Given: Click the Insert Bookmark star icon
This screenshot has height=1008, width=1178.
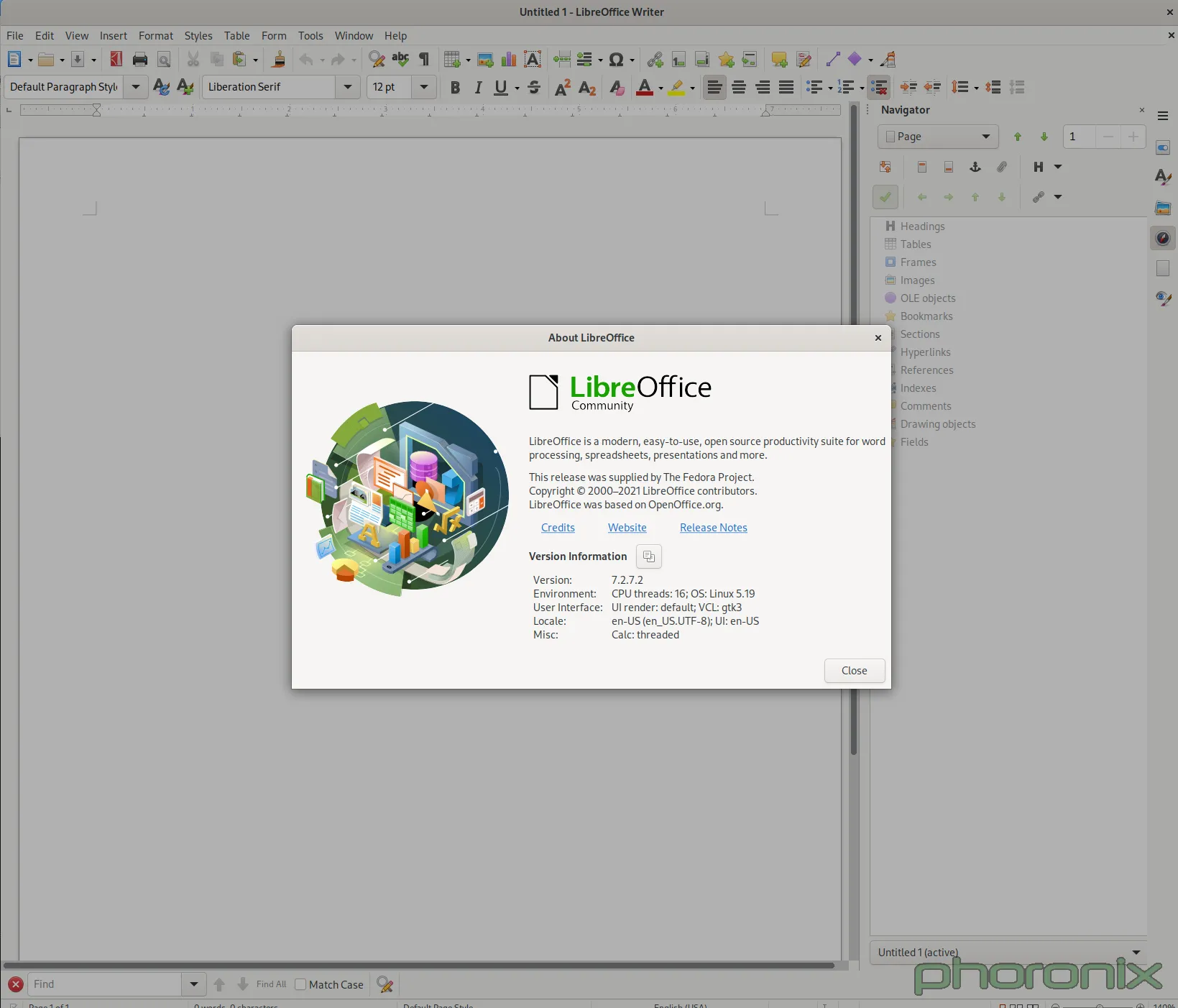Looking at the screenshot, I should [726, 60].
